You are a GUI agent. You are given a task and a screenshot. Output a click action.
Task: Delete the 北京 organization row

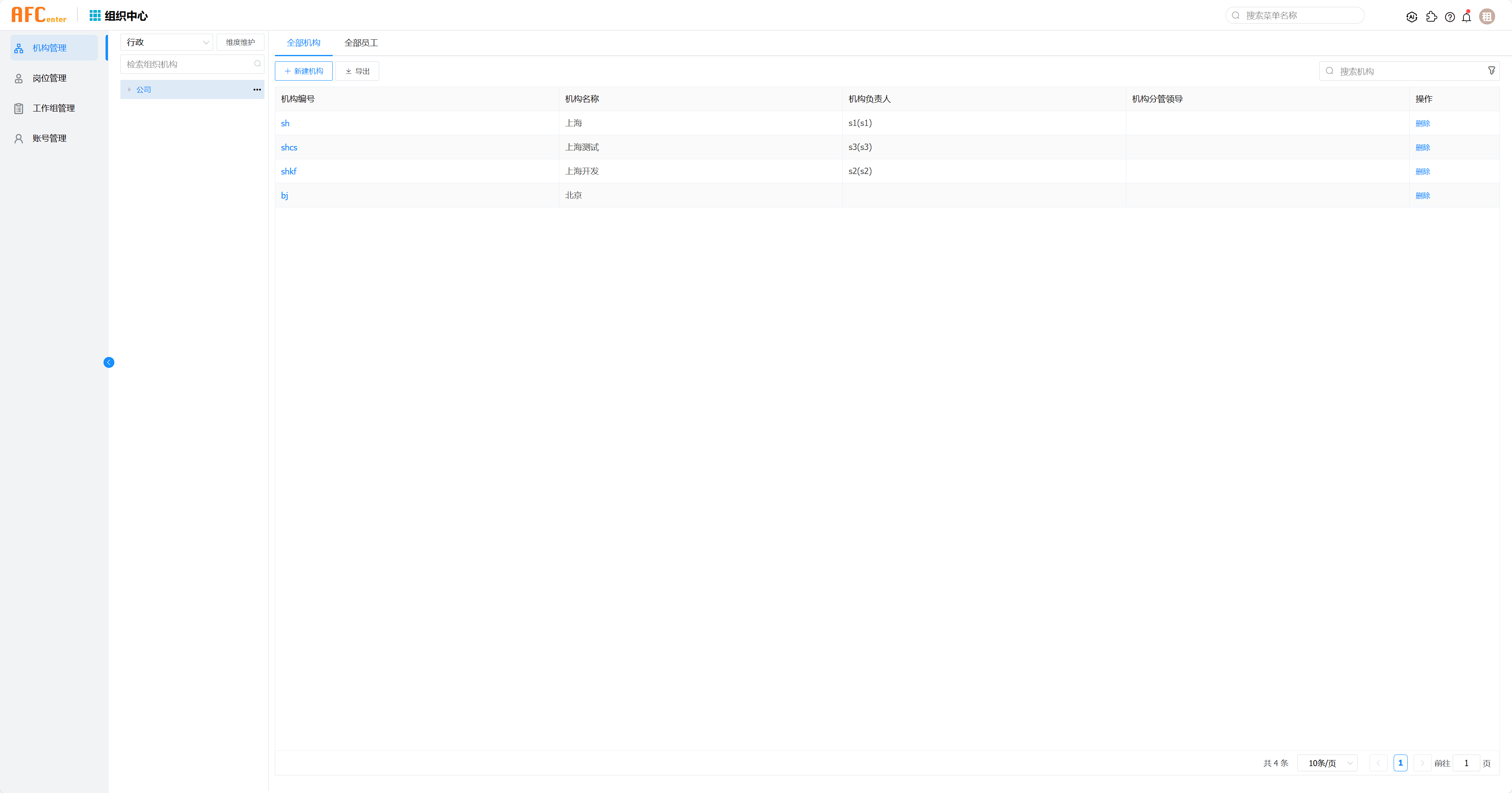(1422, 195)
